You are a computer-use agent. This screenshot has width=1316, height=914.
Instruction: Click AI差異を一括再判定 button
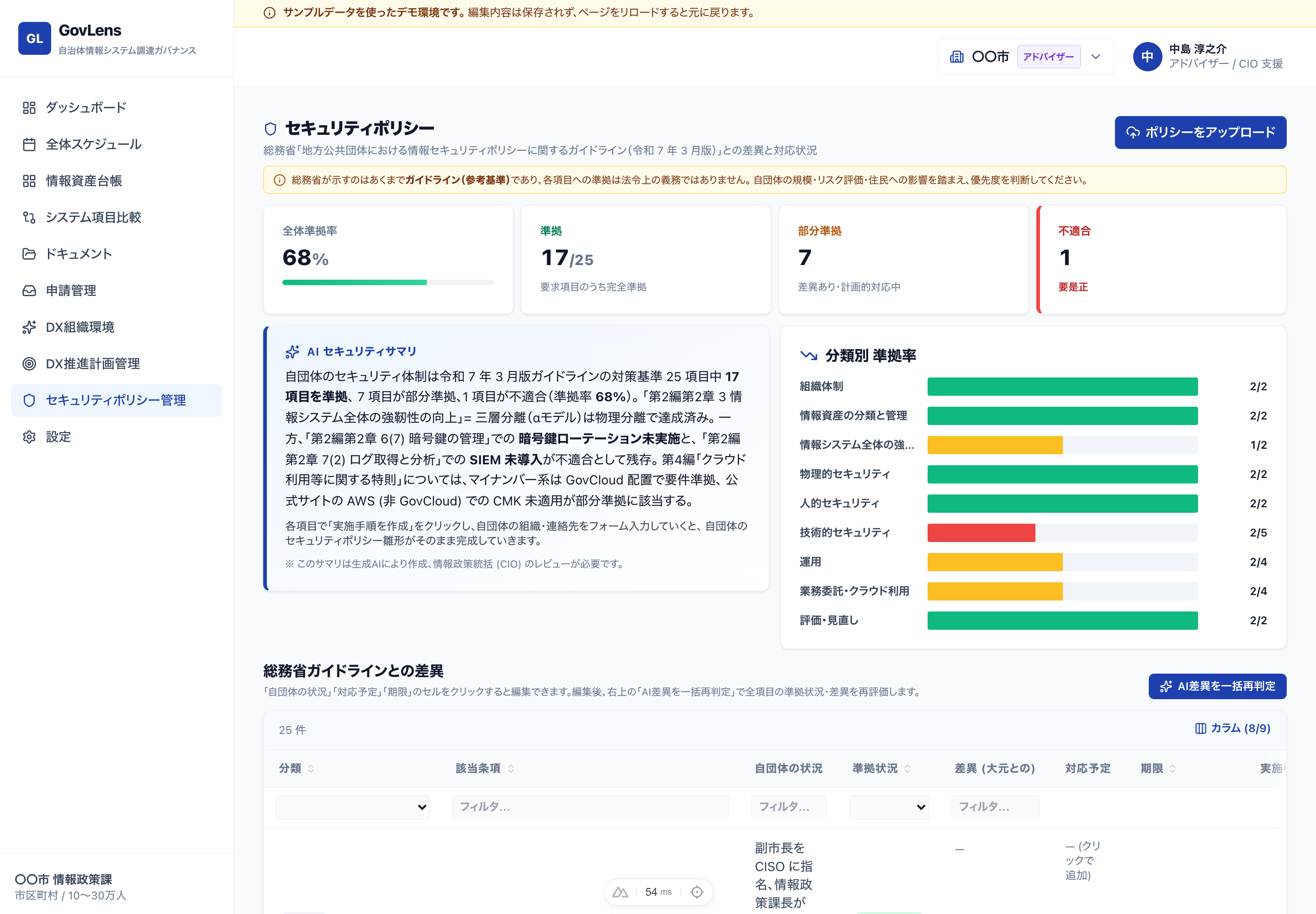(x=1217, y=687)
